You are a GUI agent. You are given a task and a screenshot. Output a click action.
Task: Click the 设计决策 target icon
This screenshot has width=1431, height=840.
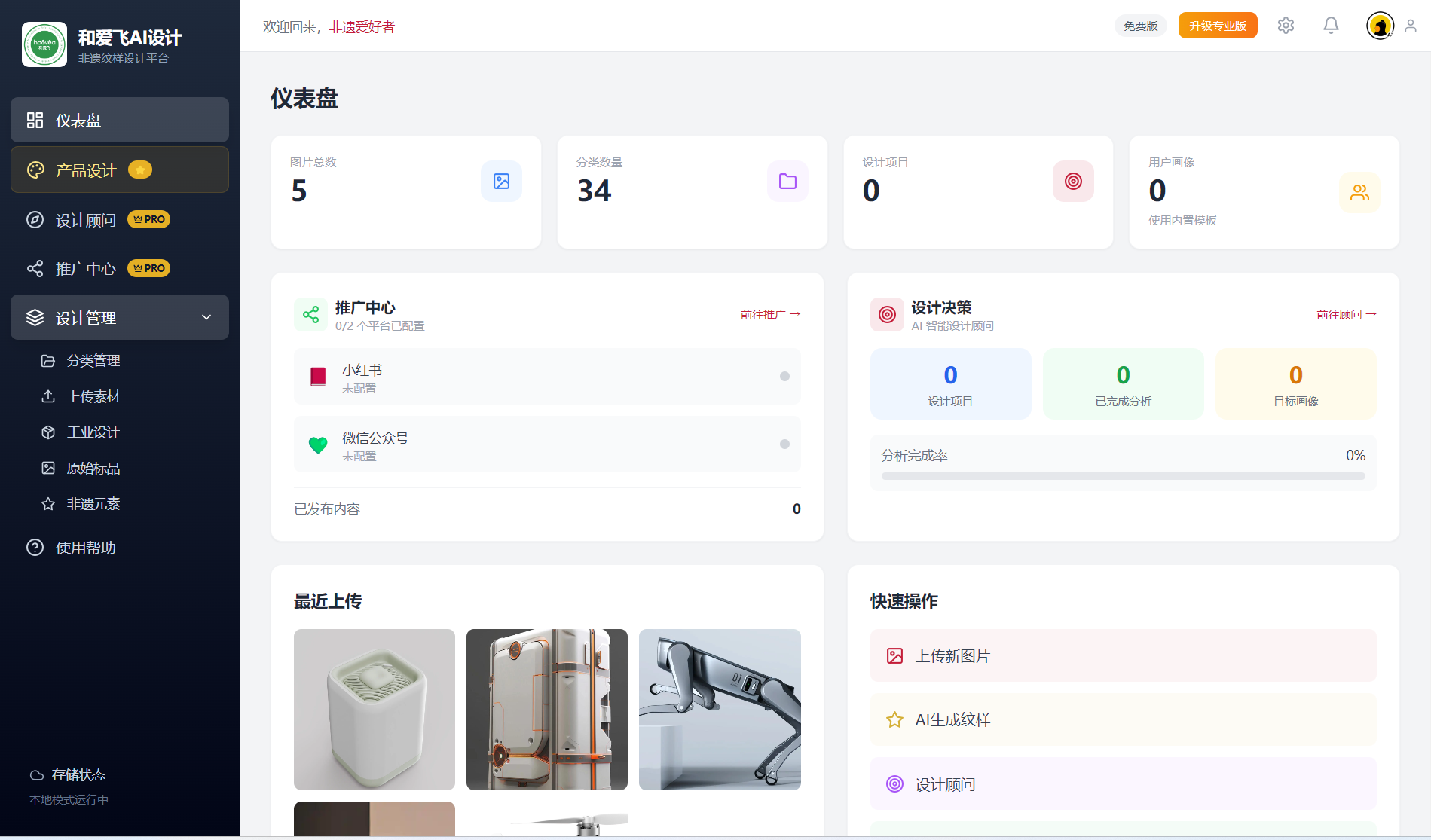(x=887, y=314)
